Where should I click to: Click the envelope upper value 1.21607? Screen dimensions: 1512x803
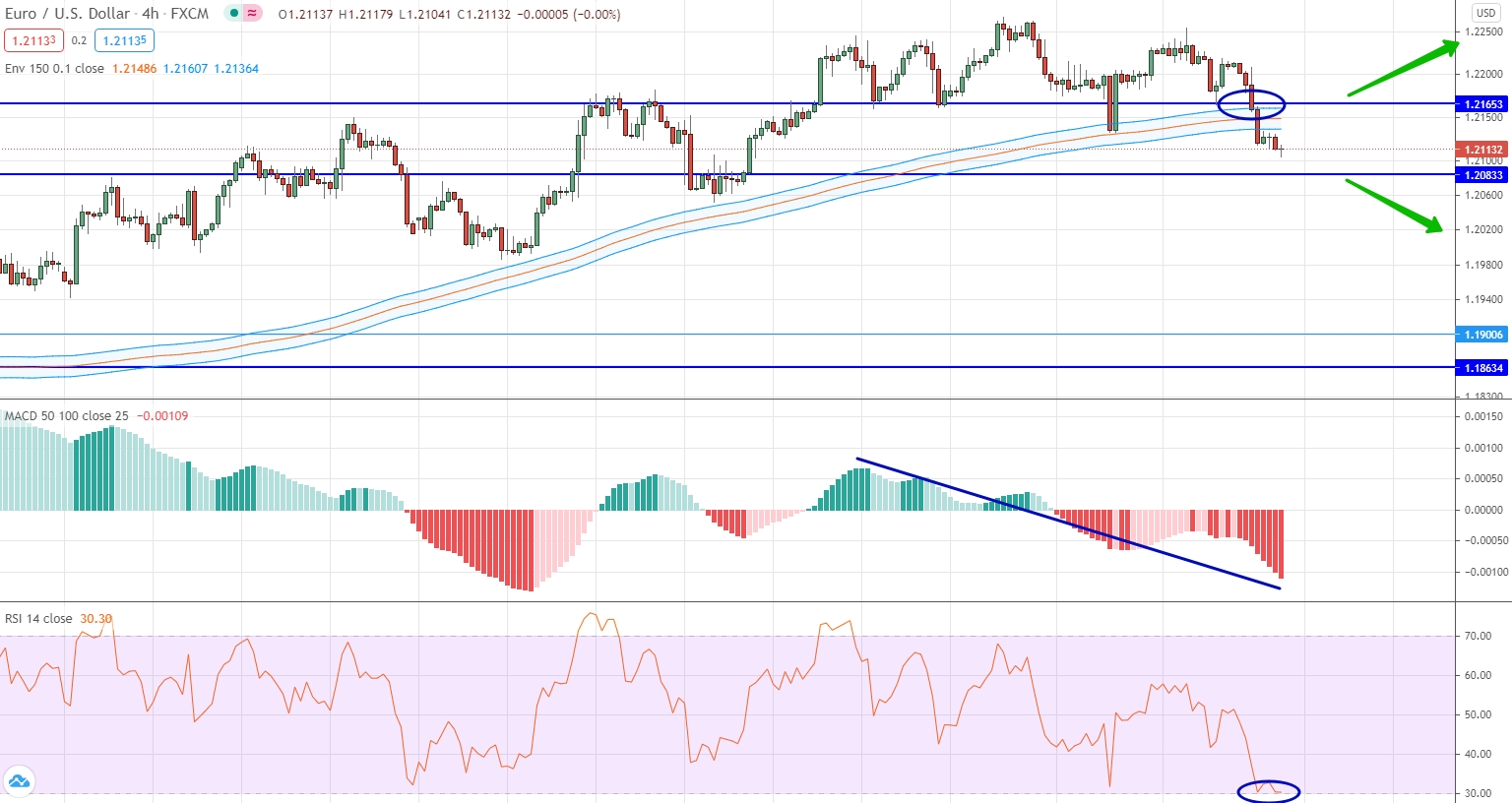click(x=185, y=69)
